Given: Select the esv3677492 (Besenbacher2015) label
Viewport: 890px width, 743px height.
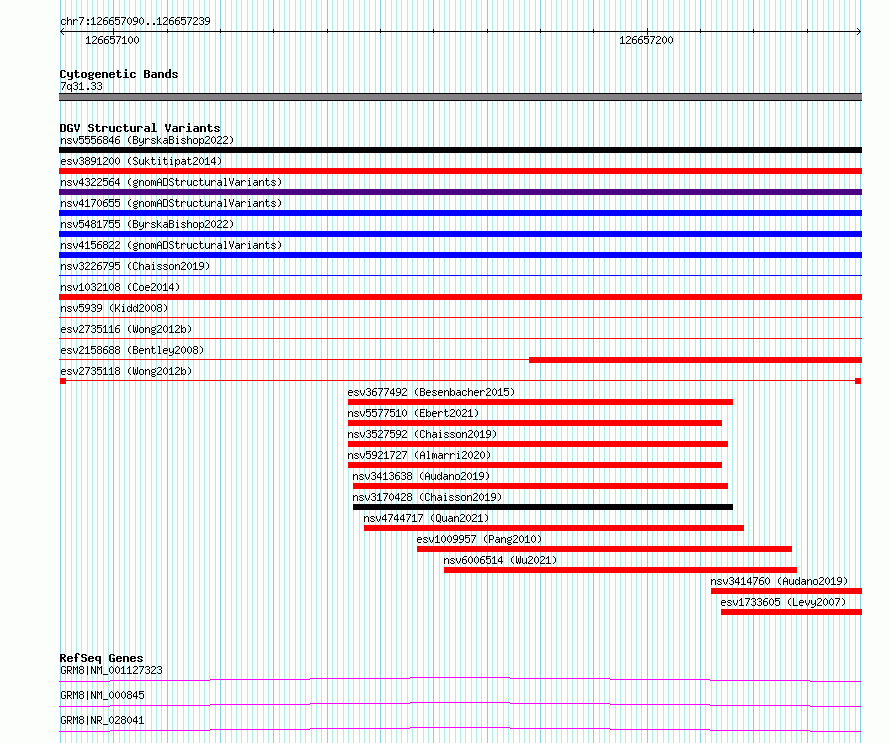Looking at the screenshot, I should point(431,392).
